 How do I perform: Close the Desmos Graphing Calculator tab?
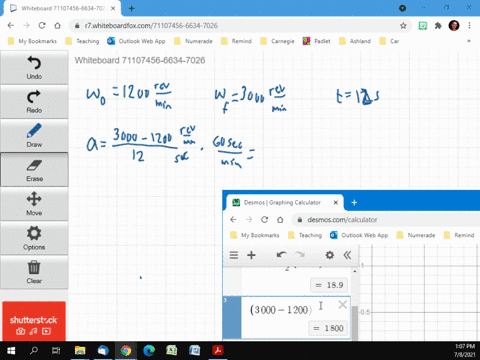336,202
